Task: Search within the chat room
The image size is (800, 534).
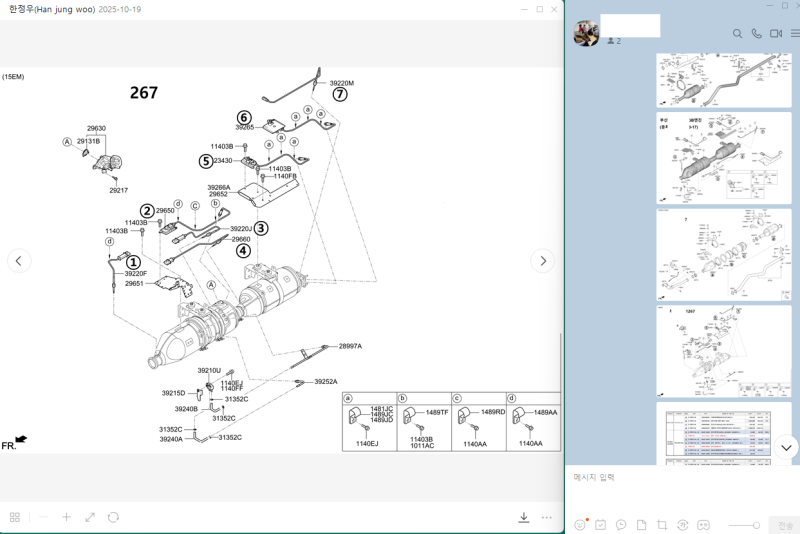Action: click(737, 34)
